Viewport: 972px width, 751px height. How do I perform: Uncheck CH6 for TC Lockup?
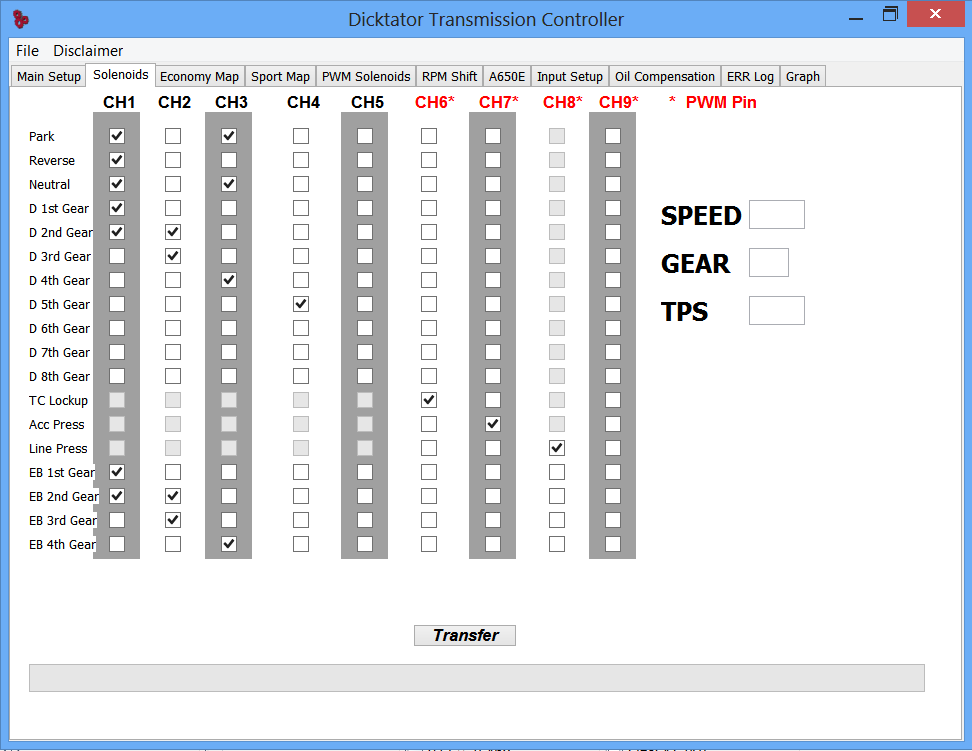429,400
